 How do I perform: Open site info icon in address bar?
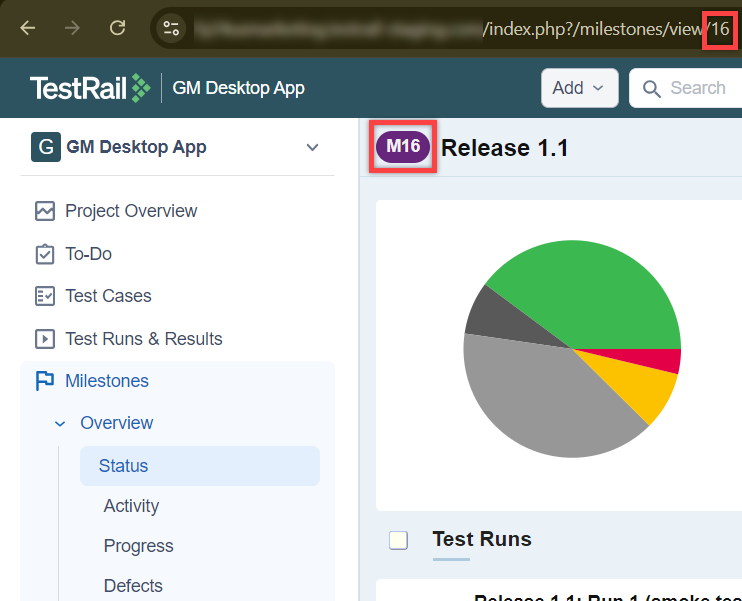(x=172, y=28)
